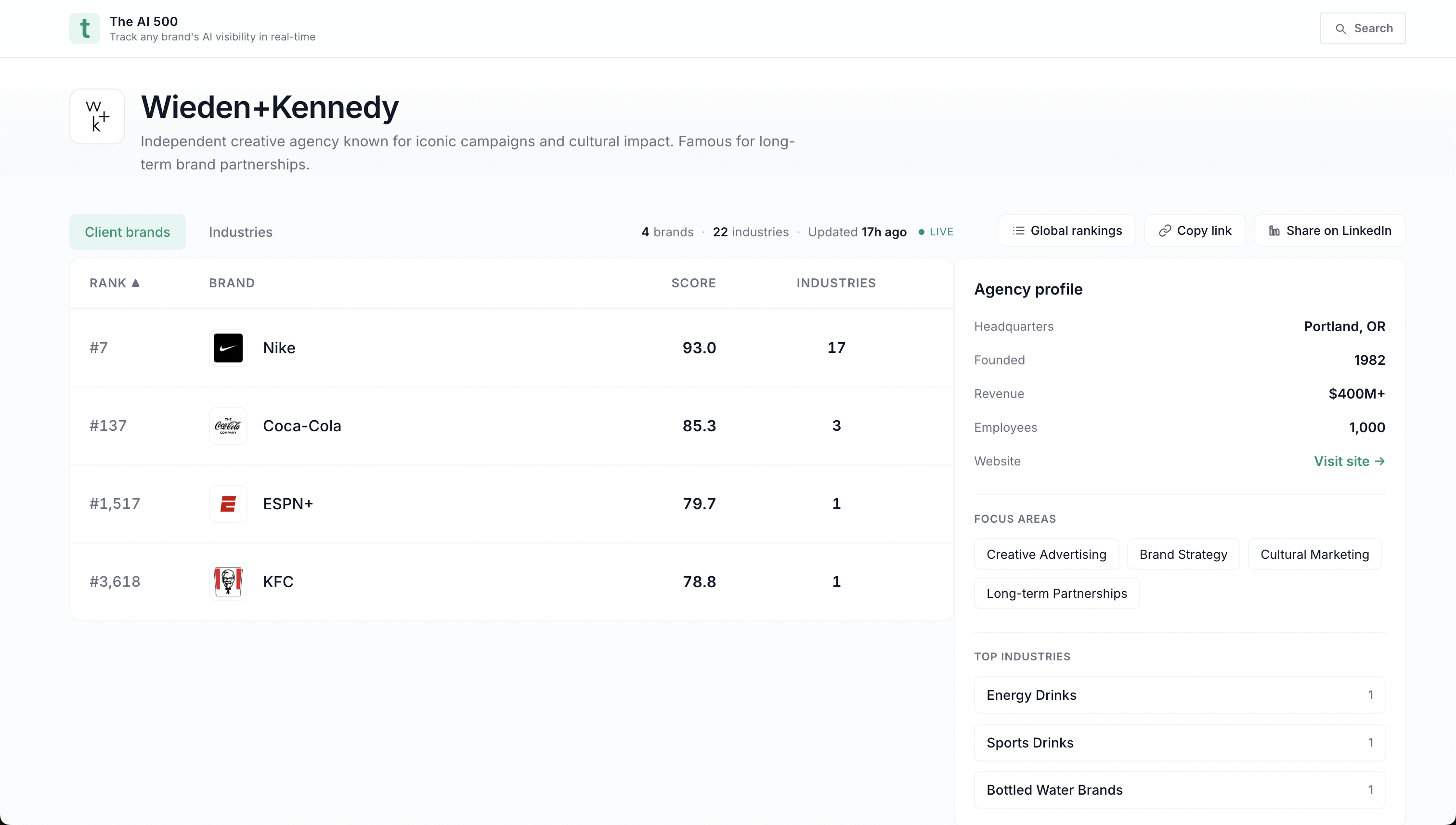Select the Client brands tab
The image size is (1456, 825).
click(128, 232)
